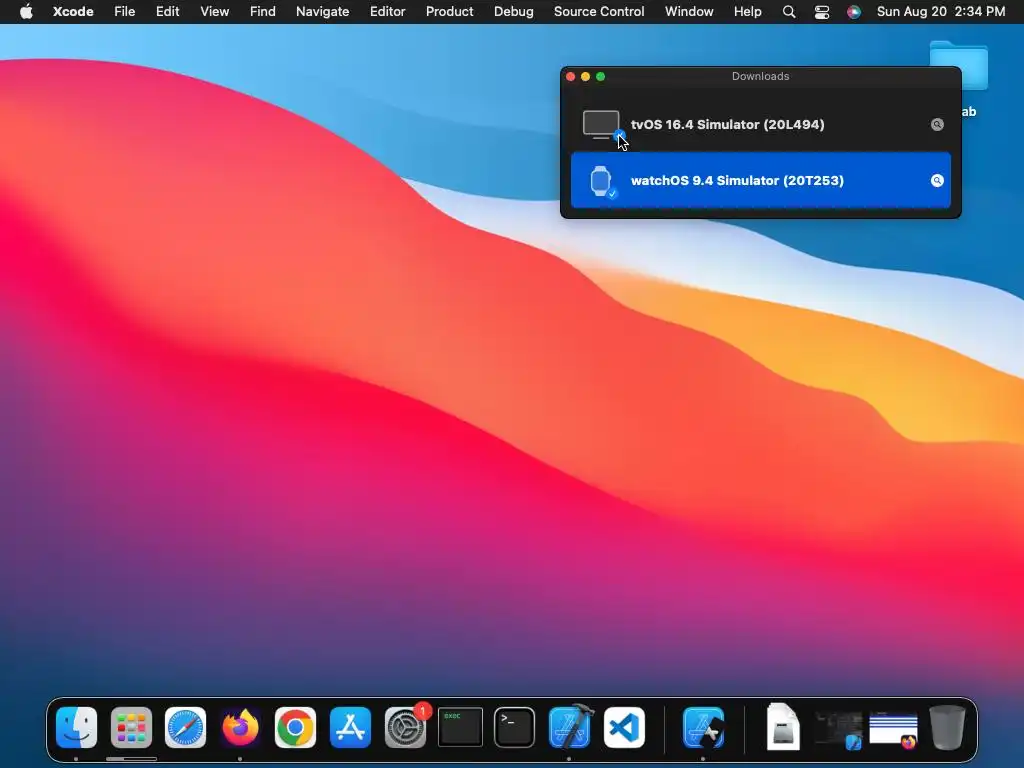Open Spotlight search in the menu bar
The width and height of the screenshot is (1024, 768).
(789, 12)
